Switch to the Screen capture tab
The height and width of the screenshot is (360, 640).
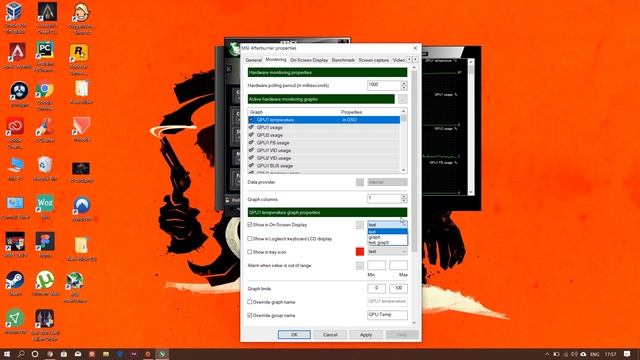(x=374, y=60)
